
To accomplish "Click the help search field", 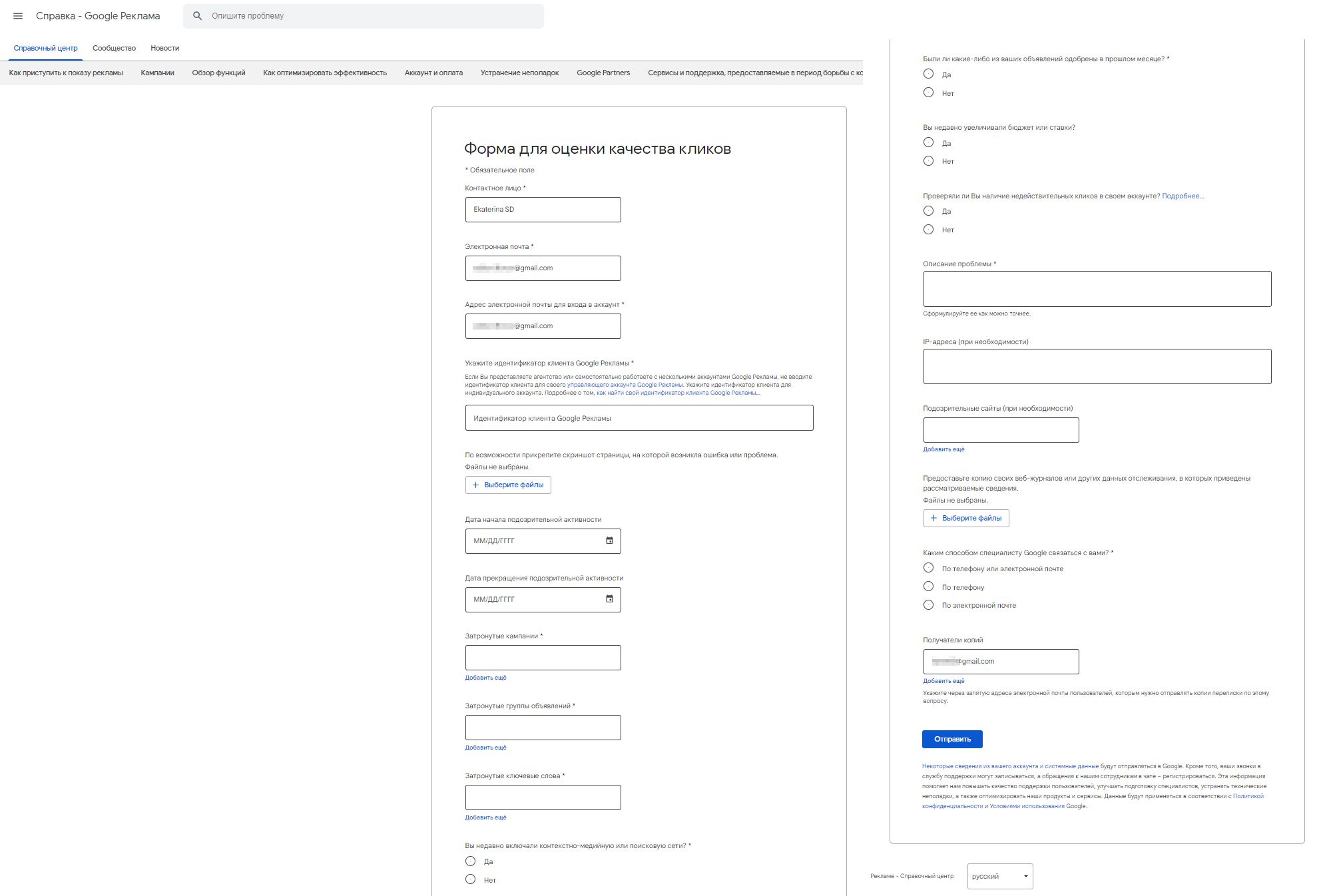I will [364, 16].
